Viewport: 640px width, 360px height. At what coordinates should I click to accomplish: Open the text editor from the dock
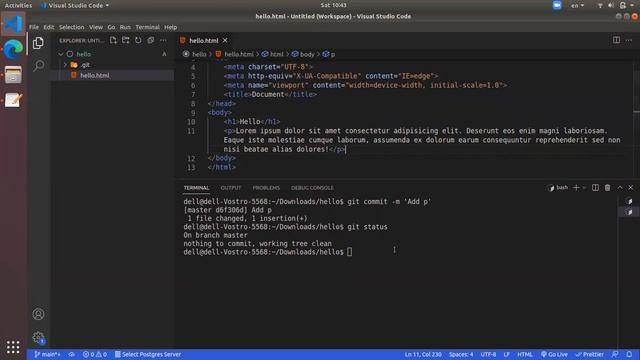(x=13, y=100)
